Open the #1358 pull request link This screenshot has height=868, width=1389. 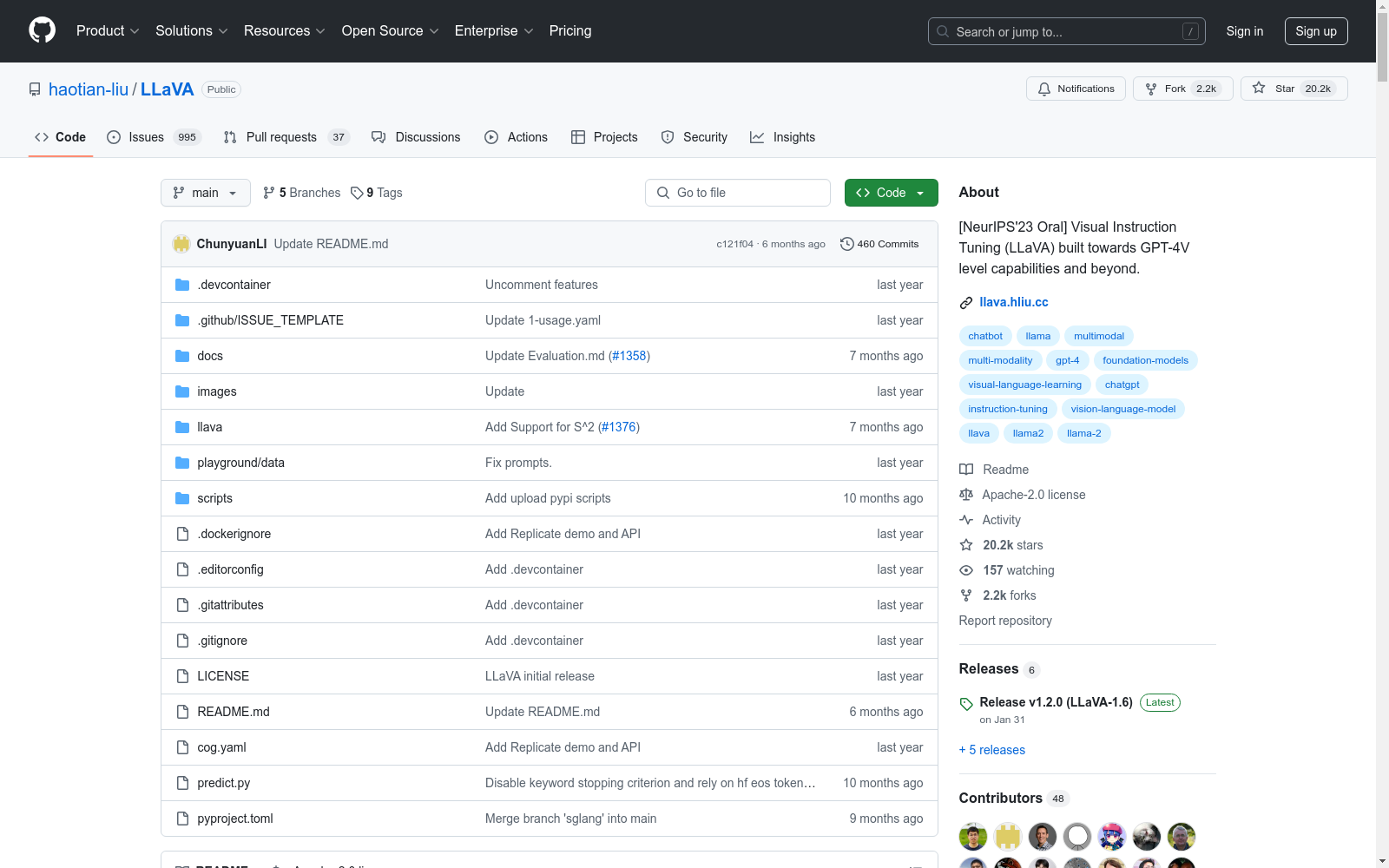pos(629,356)
